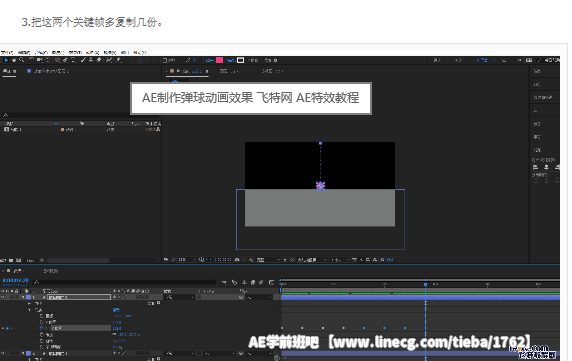Viewport: 572px width, 361px height.
Task: Select the Hand tool in toolbar
Action: pyautogui.click(x=14, y=60)
